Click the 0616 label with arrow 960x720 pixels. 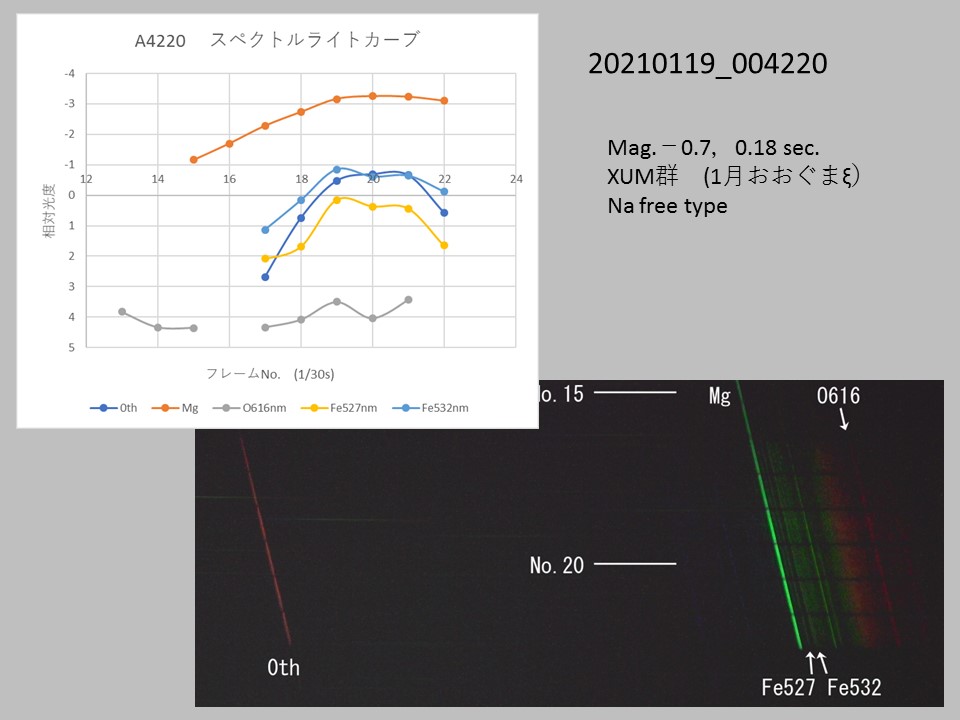click(836, 397)
